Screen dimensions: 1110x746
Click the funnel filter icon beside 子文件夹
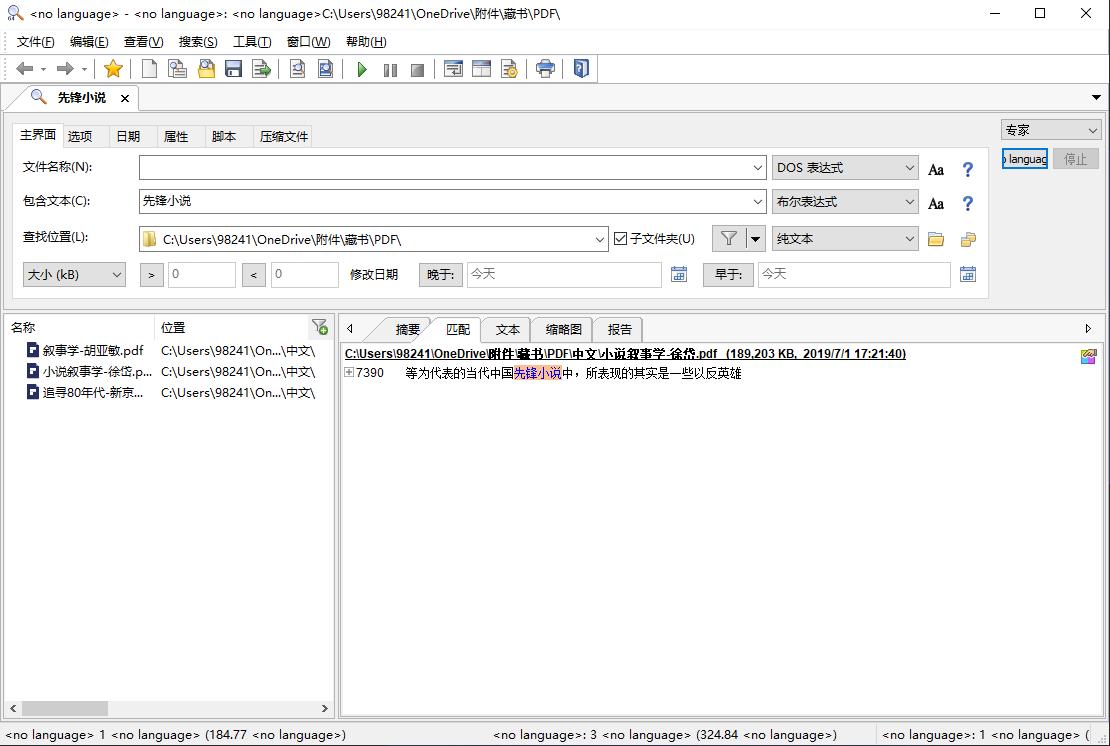(x=729, y=239)
